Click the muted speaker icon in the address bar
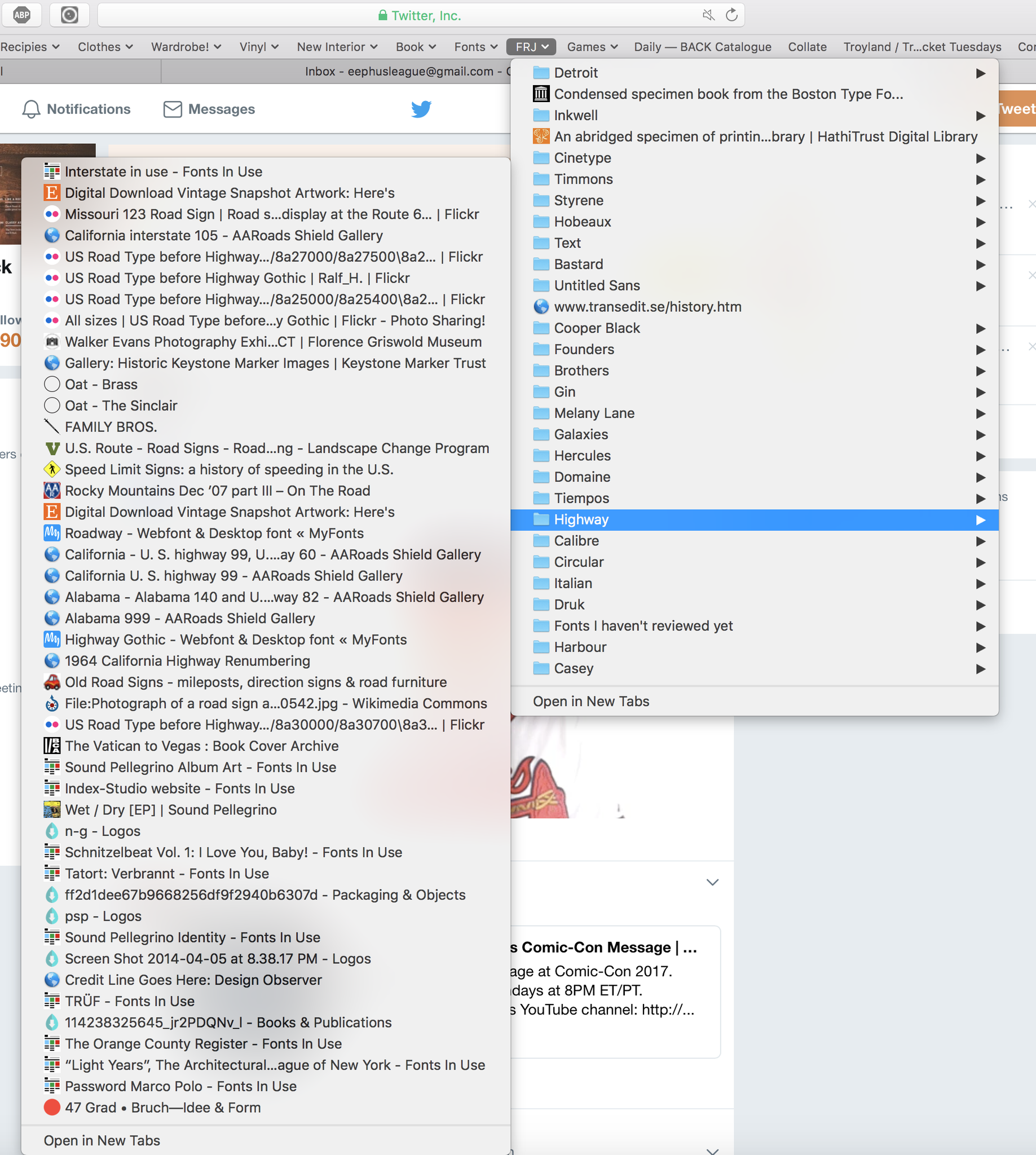The width and height of the screenshot is (1036, 1155). click(x=708, y=15)
